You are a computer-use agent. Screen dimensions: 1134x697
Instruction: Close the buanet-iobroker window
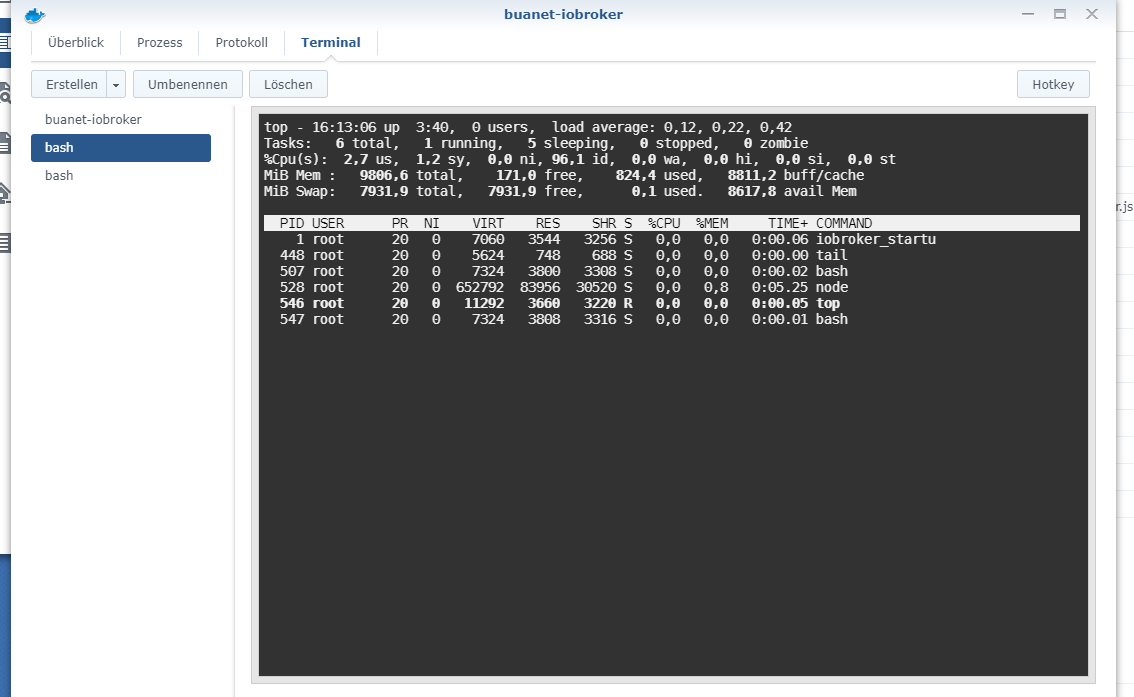click(x=1092, y=14)
